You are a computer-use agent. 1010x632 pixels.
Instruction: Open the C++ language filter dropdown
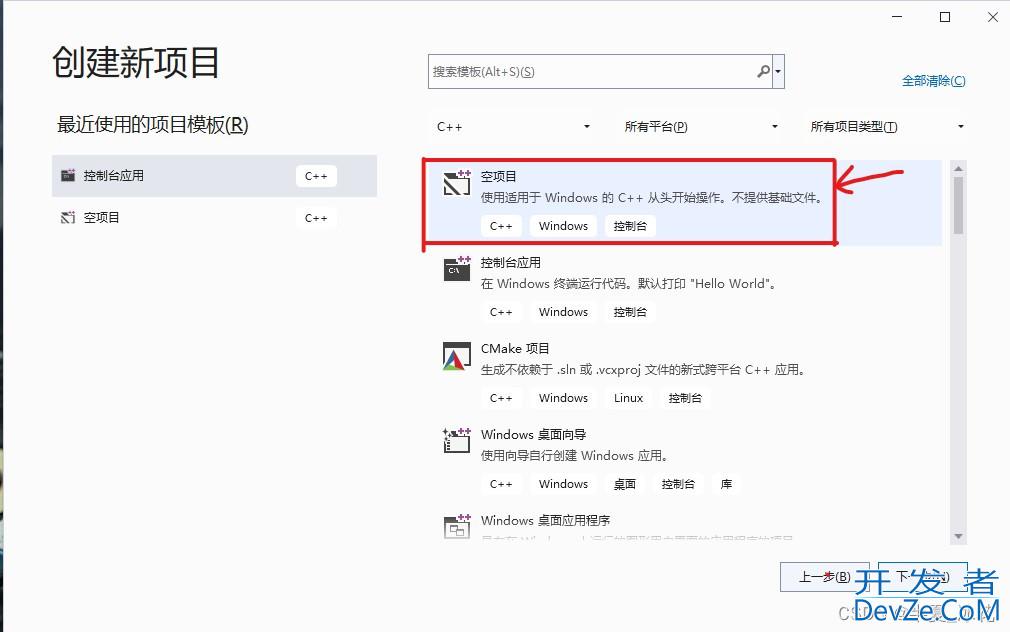tap(513, 127)
